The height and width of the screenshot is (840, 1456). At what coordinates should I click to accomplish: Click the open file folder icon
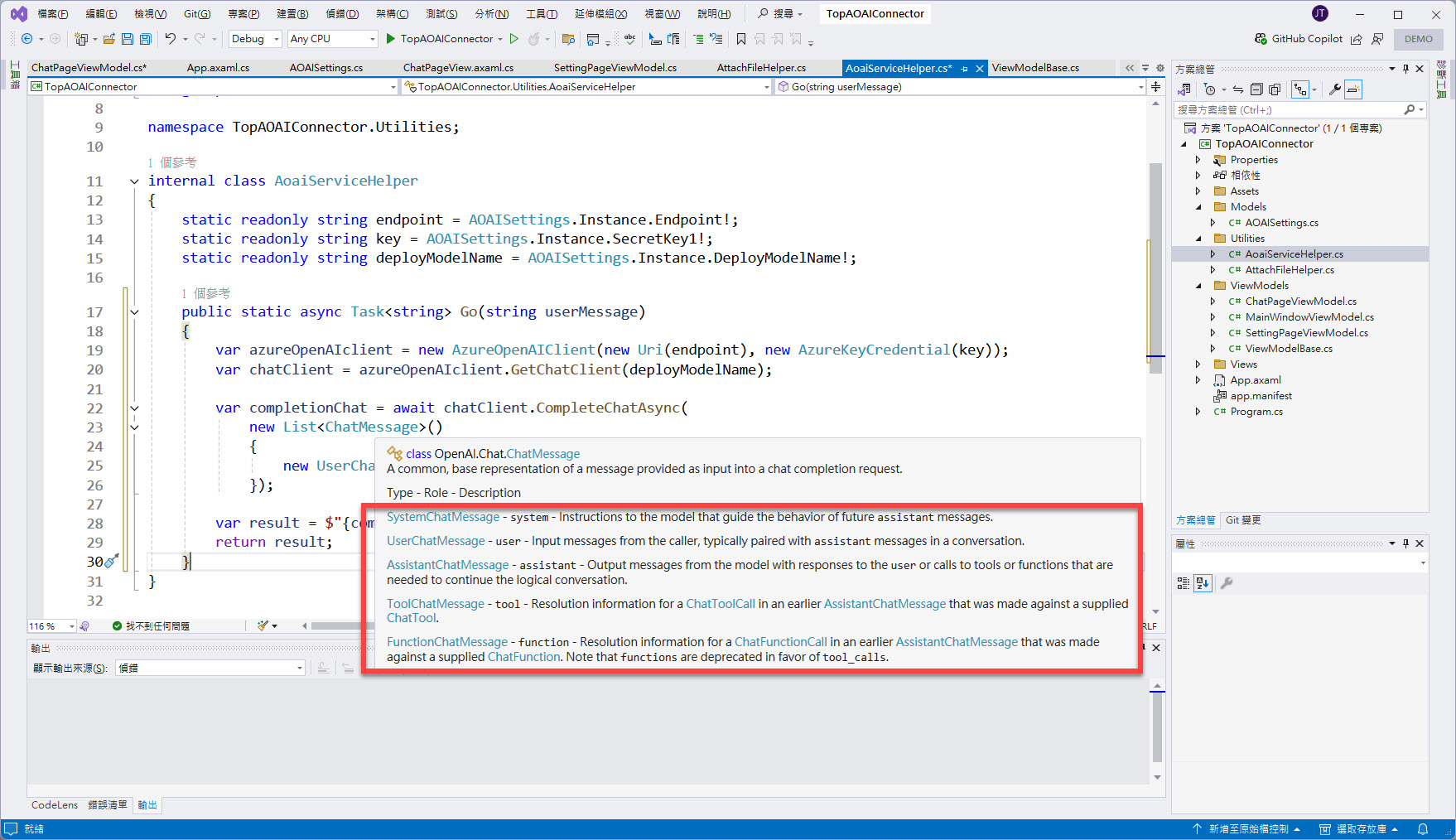pyautogui.click(x=108, y=39)
